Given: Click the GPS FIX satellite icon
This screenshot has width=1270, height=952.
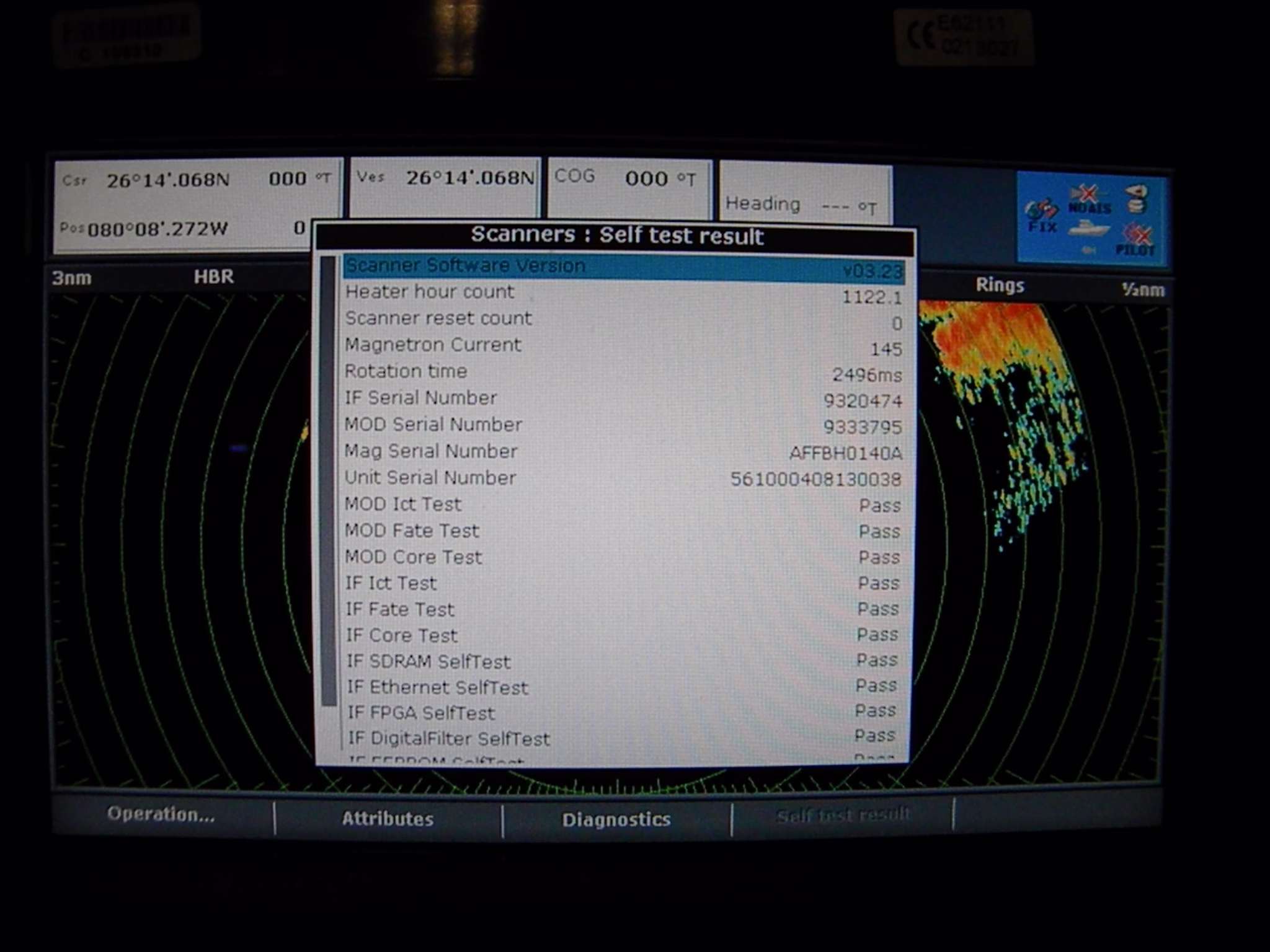Looking at the screenshot, I should tap(1042, 215).
